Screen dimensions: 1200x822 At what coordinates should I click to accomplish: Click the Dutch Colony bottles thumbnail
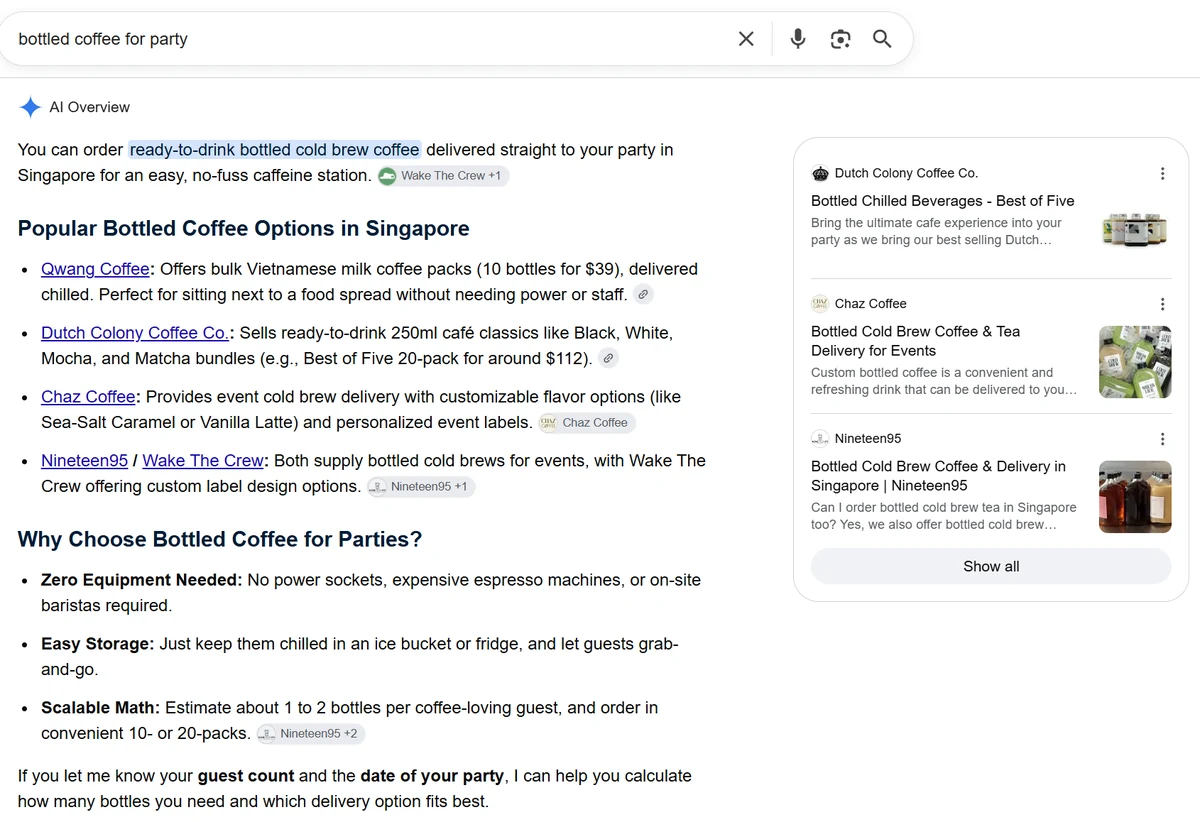[1135, 229]
